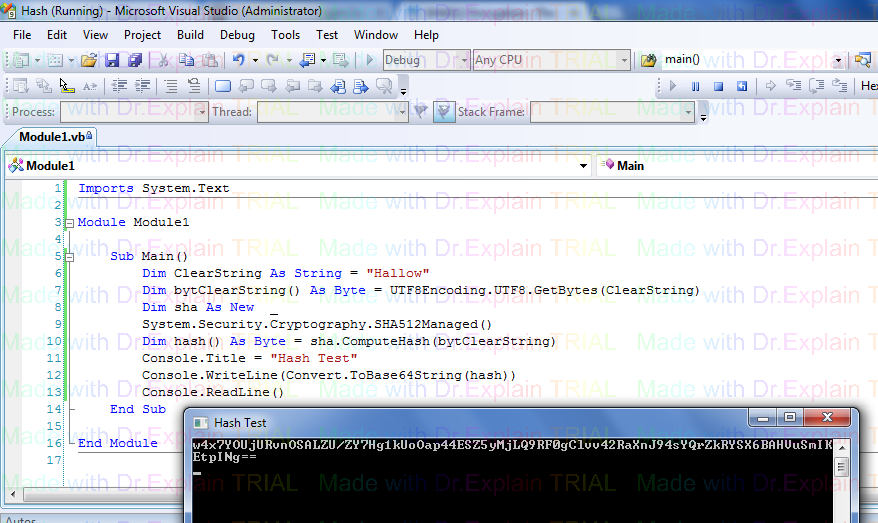Click the Show Next Statement arrow icon
This screenshot has width=878, height=523.
pos(770,86)
